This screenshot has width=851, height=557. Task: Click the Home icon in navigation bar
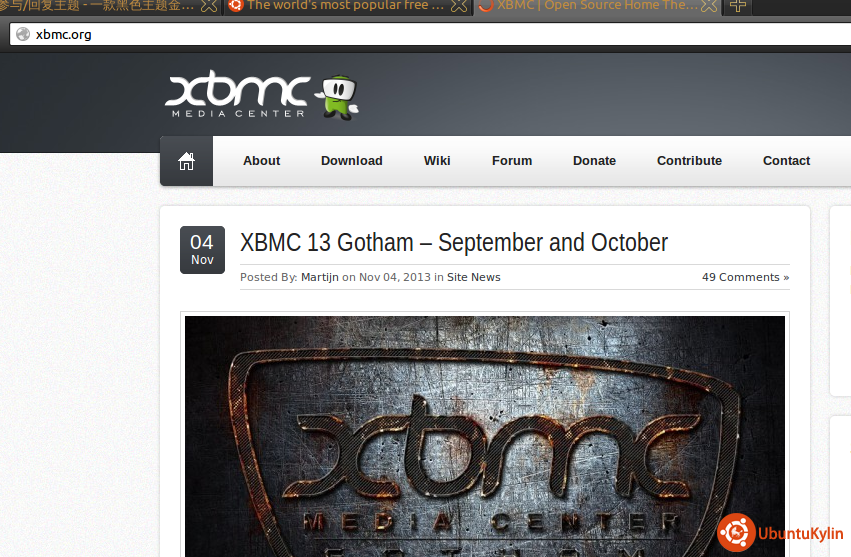click(x=186, y=161)
